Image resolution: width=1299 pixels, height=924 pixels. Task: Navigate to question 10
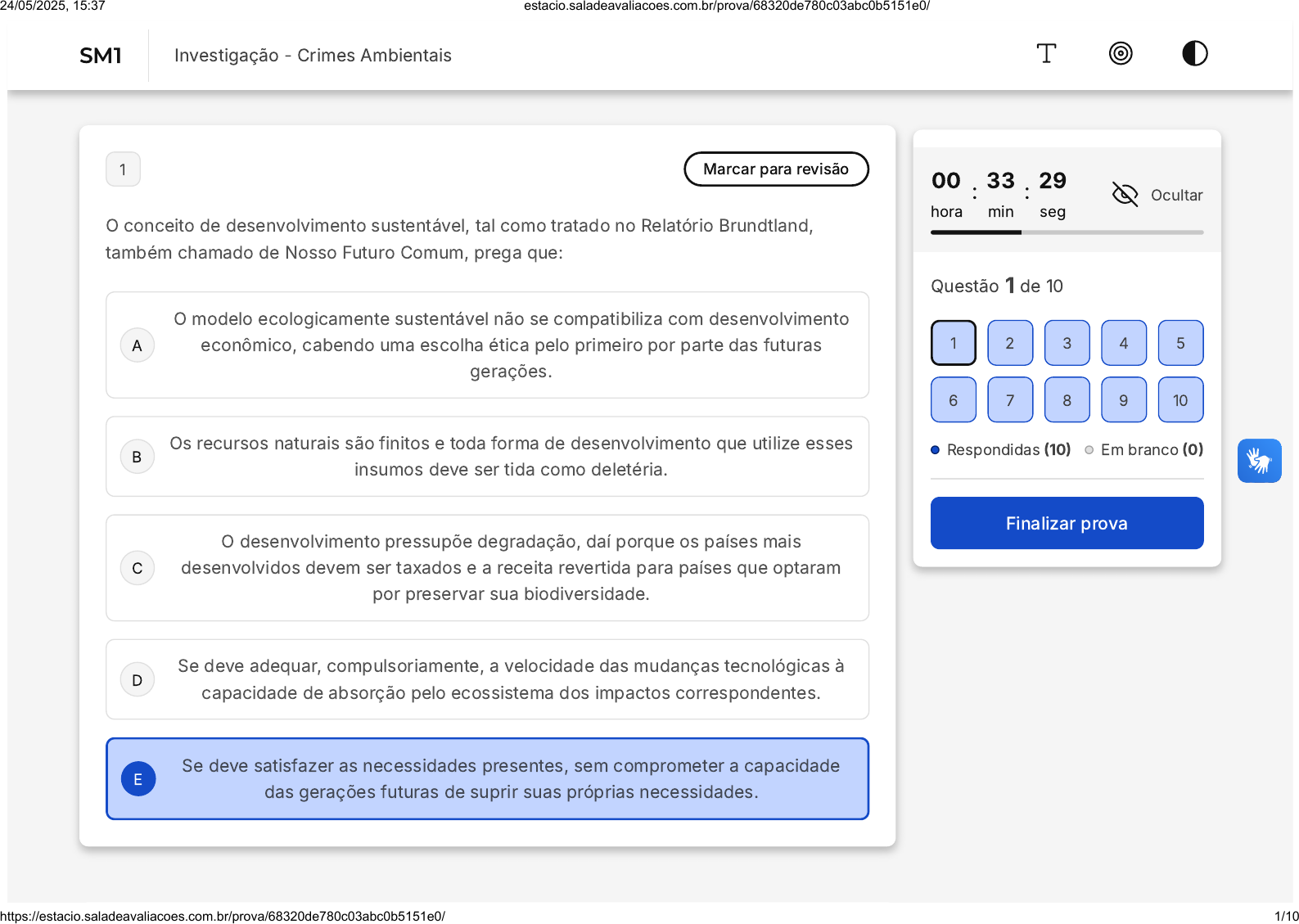[x=1180, y=400]
